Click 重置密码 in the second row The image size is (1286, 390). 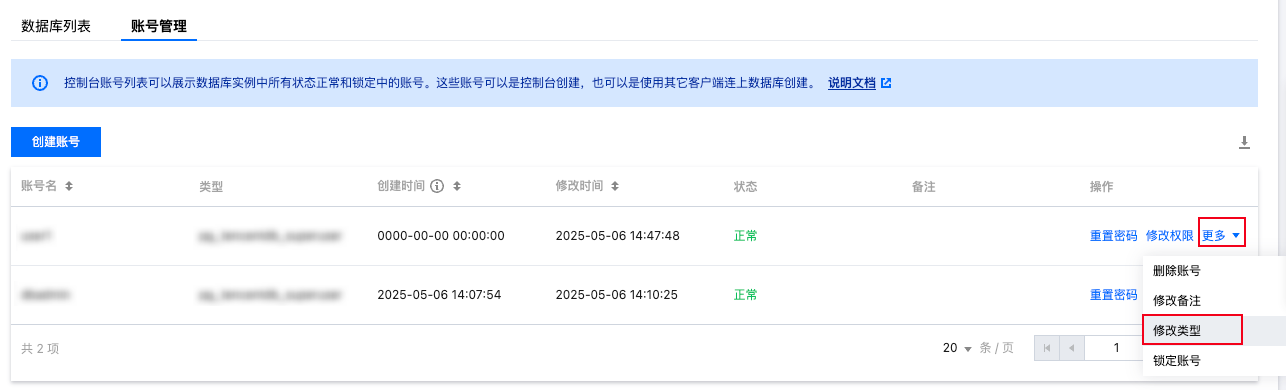pos(1114,295)
